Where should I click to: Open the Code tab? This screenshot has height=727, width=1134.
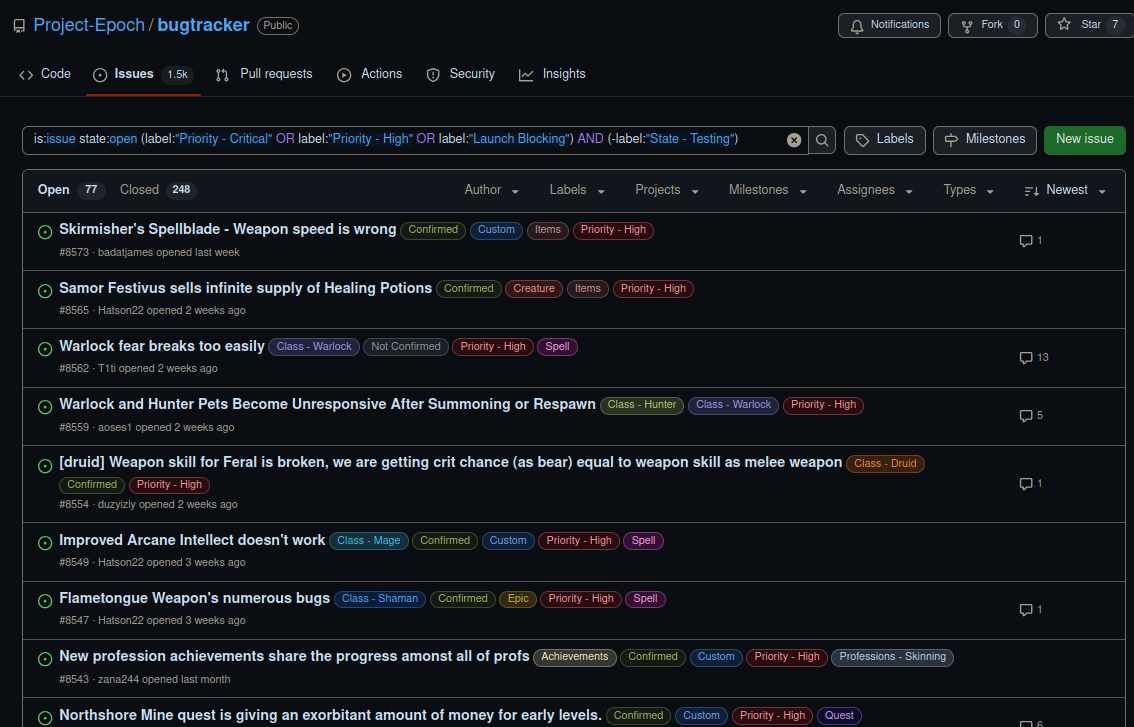pyautogui.click(x=45, y=75)
